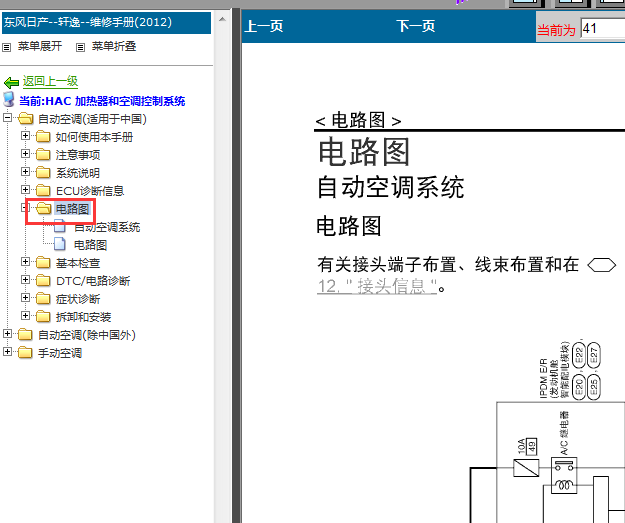Click the 菜单折叠 list icon
Viewport: 625px width, 523px height.
click(x=81, y=47)
